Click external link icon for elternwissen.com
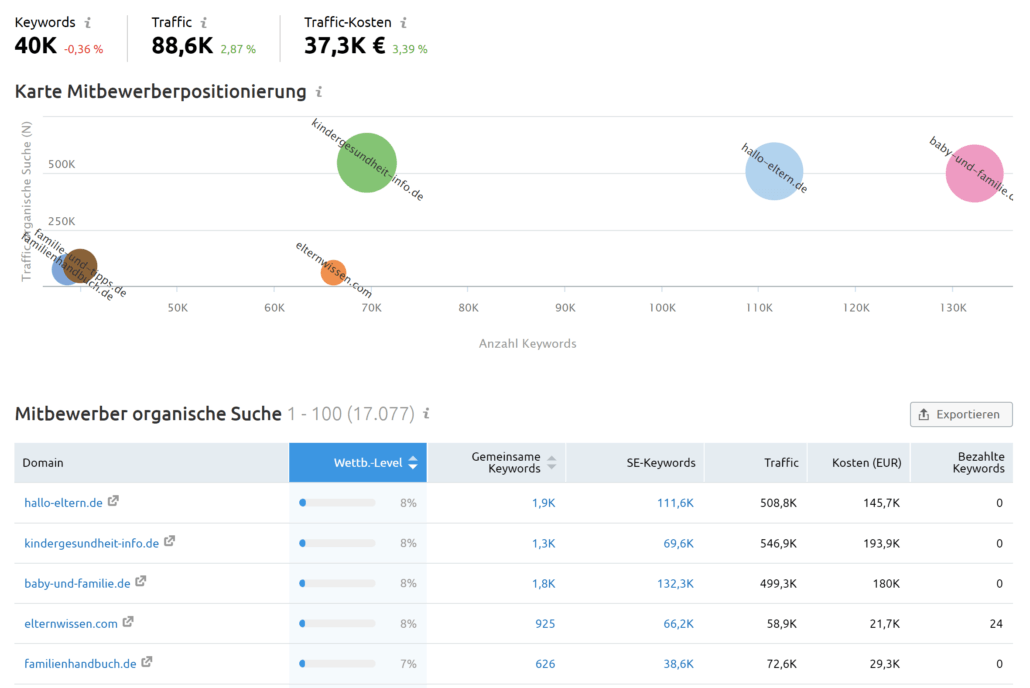The image size is (1030, 688). [x=128, y=622]
